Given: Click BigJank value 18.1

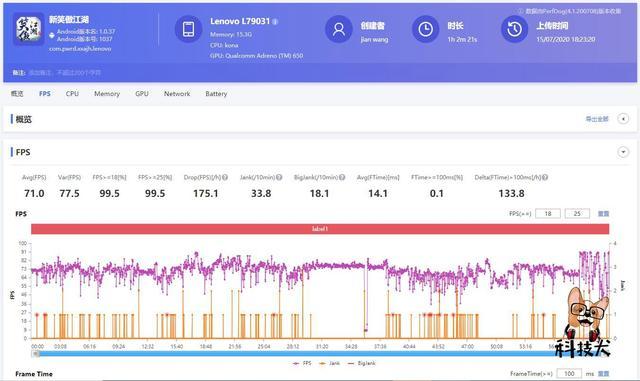Looking at the screenshot, I should [320, 194].
